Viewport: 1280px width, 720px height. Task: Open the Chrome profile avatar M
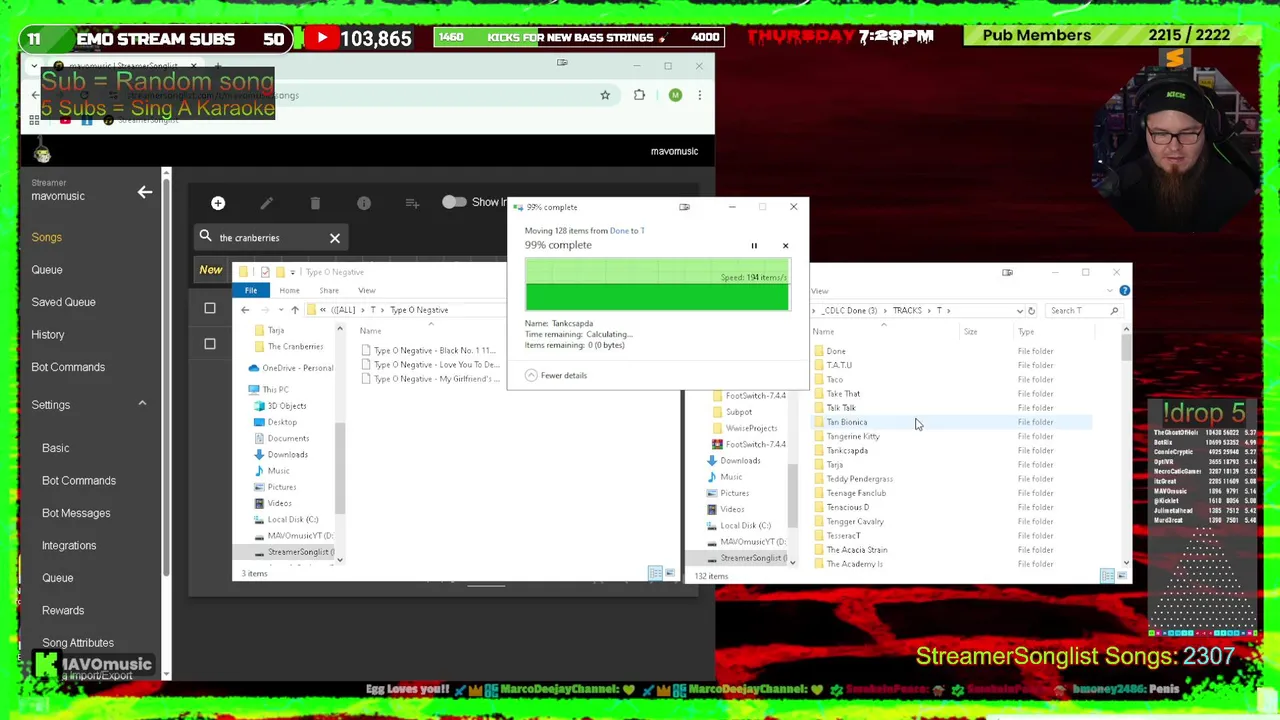pyautogui.click(x=675, y=95)
